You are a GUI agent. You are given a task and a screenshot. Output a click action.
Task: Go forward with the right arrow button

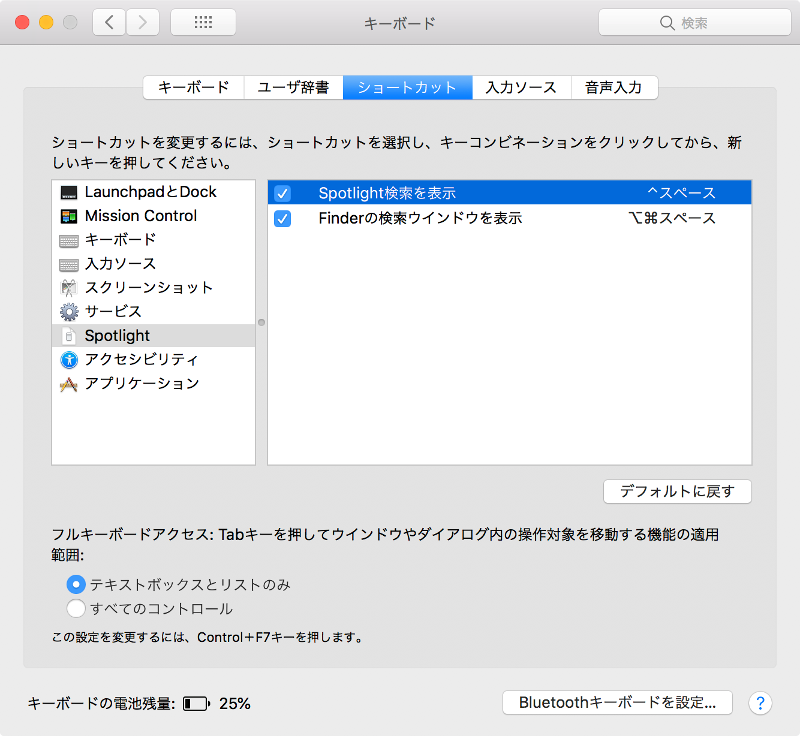click(x=143, y=22)
